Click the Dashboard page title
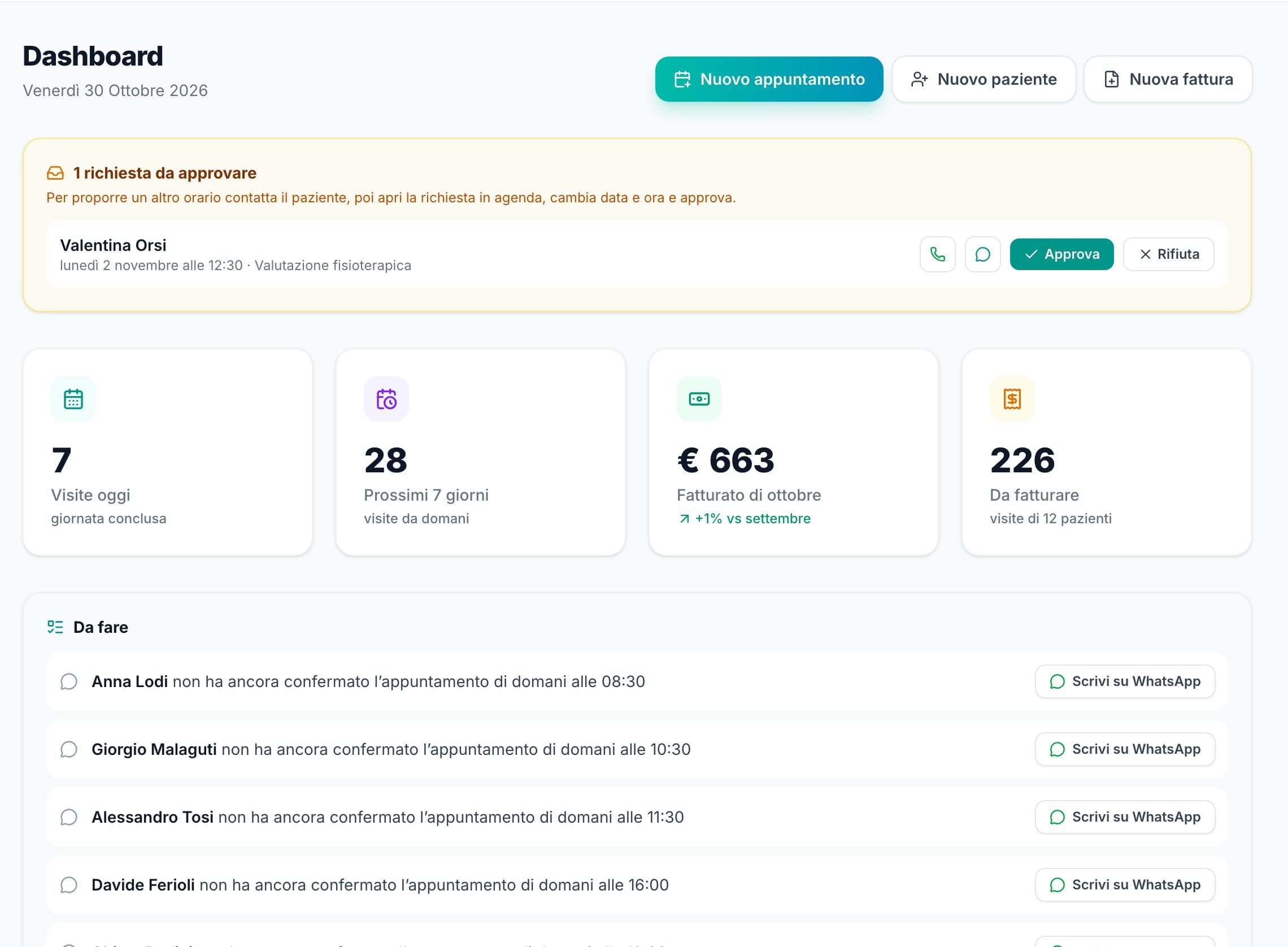The image size is (1288, 947). pyautogui.click(x=93, y=56)
